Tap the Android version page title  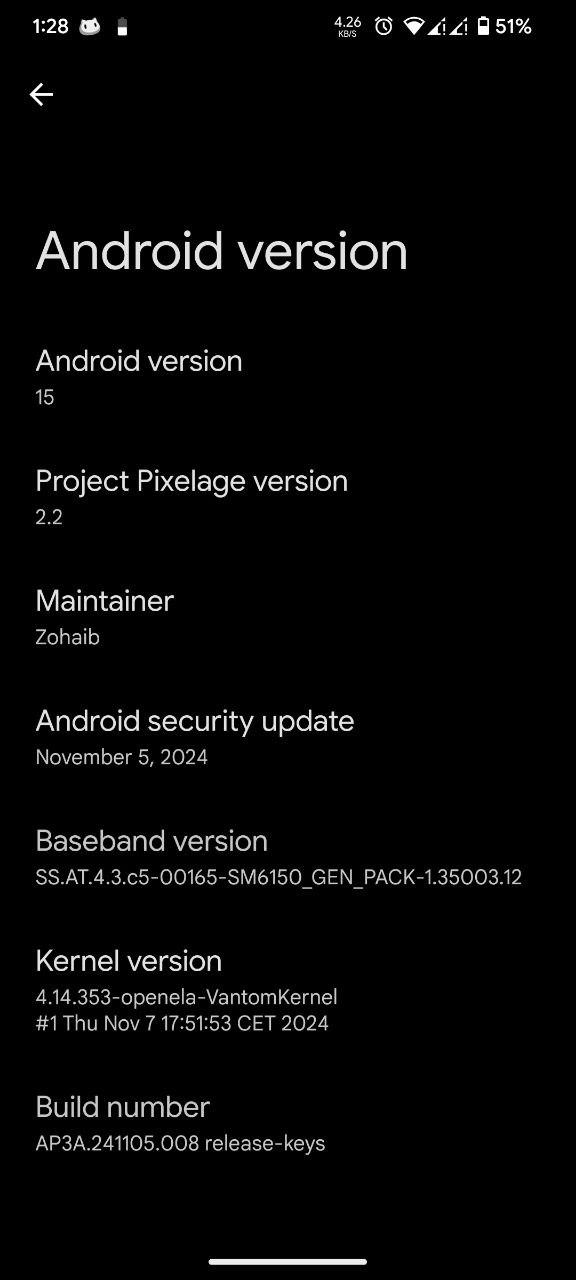[x=222, y=250]
